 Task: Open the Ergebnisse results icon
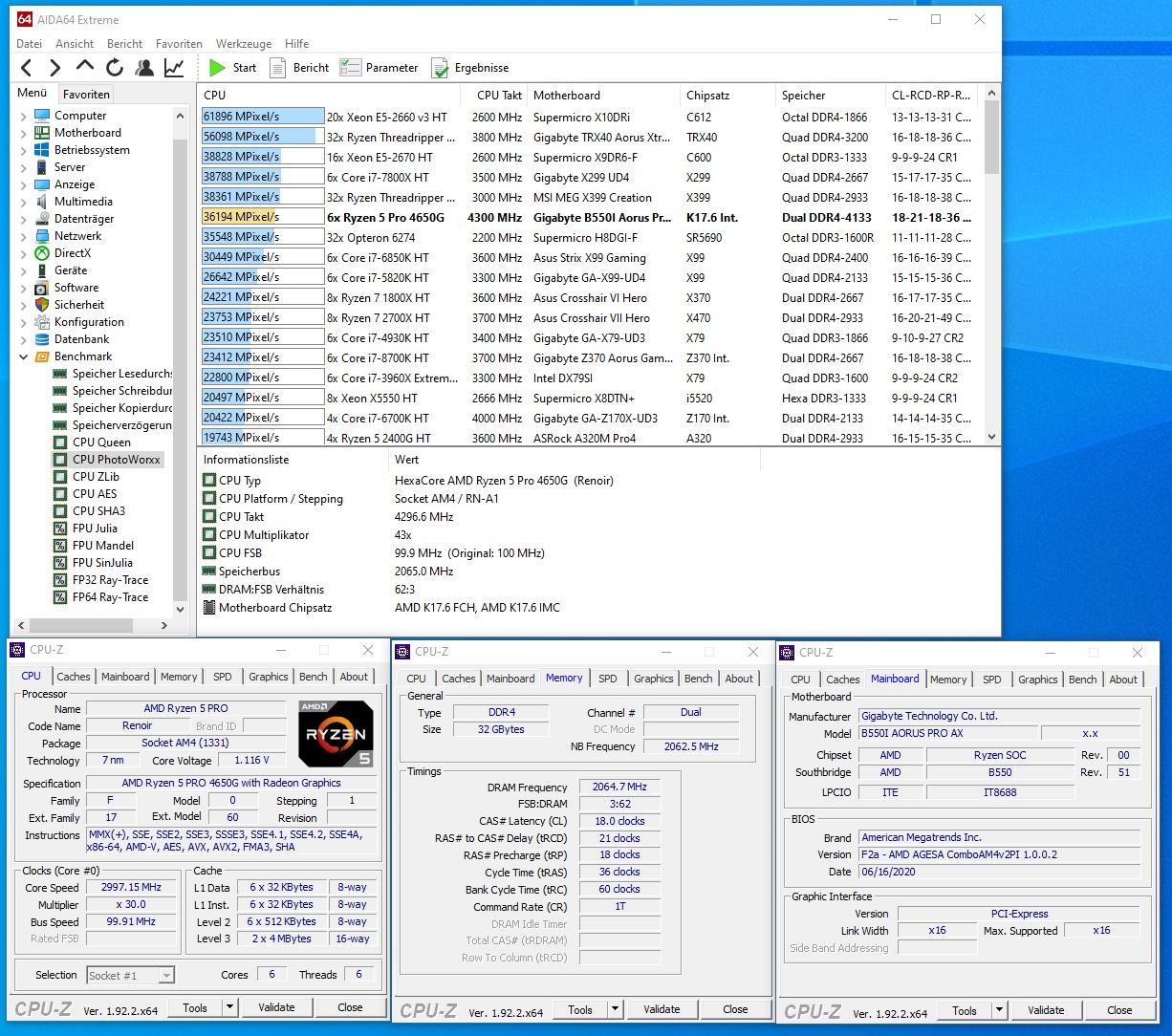(x=440, y=68)
